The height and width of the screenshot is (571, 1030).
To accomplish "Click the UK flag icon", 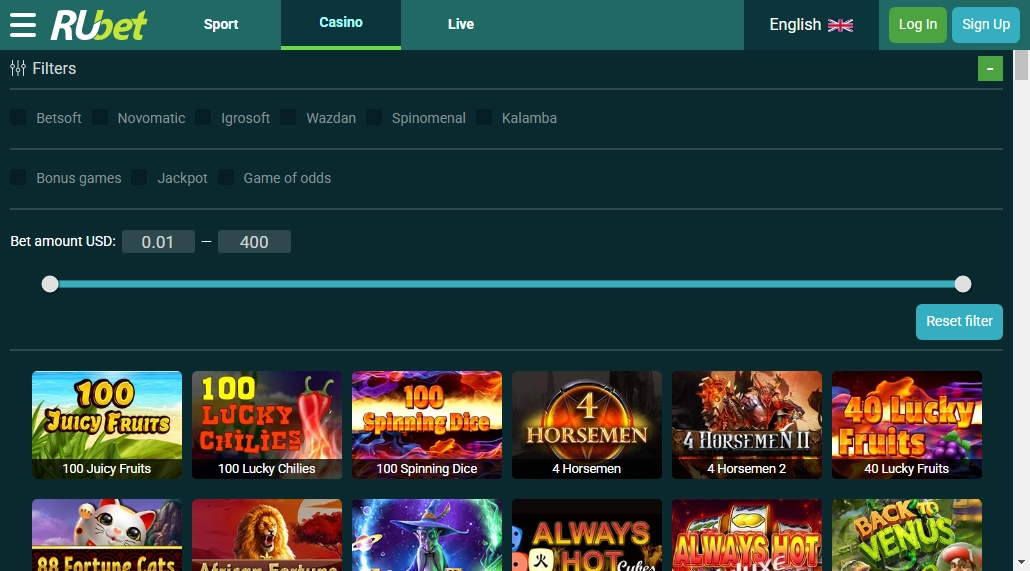I will pyautogui.click(x=840, y=25).
